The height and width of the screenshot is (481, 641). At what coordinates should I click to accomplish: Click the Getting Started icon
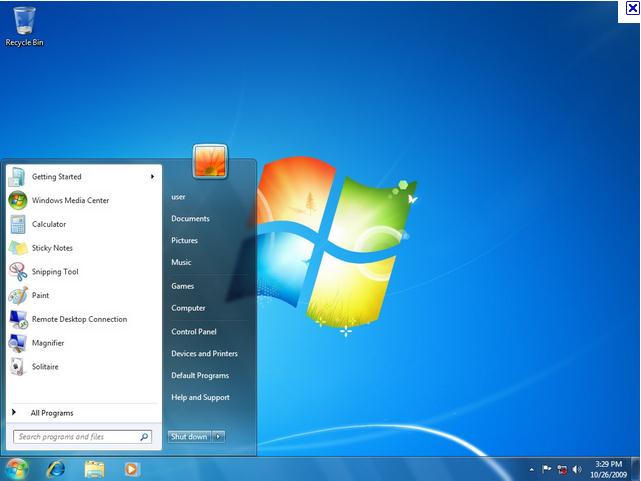[18, 177]
